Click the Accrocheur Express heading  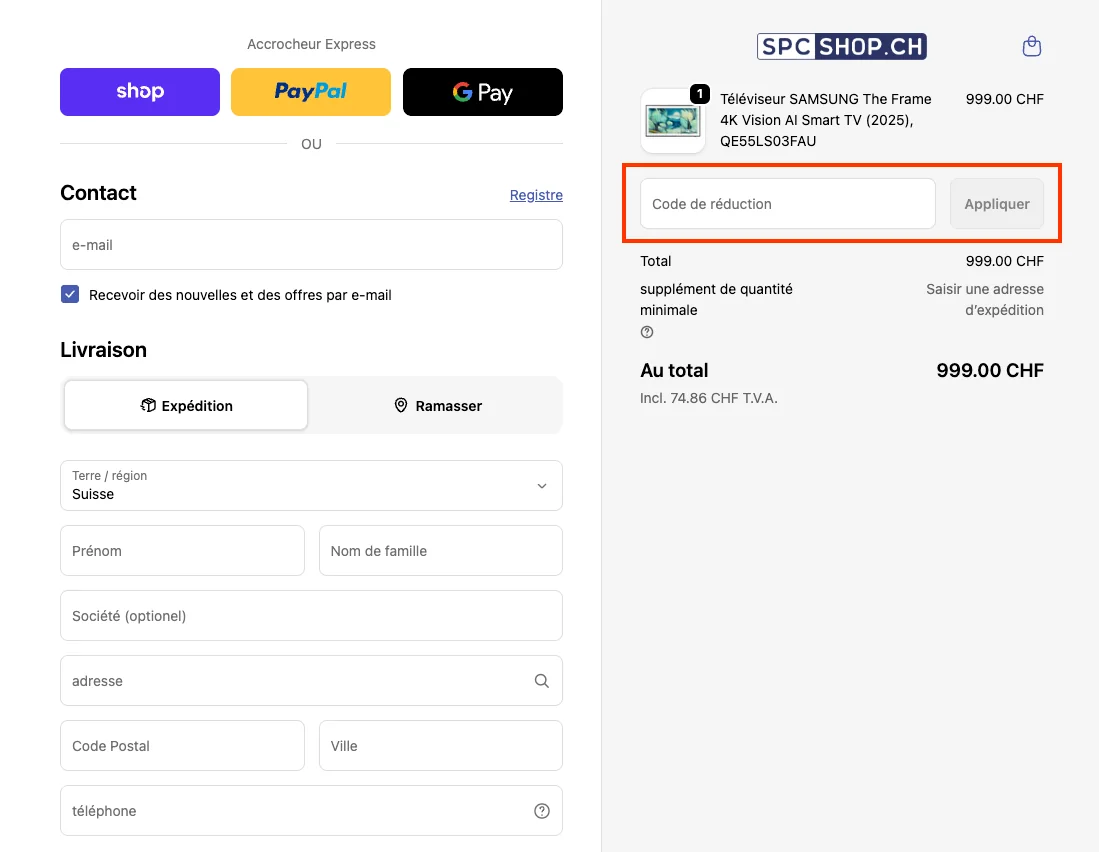311,44
